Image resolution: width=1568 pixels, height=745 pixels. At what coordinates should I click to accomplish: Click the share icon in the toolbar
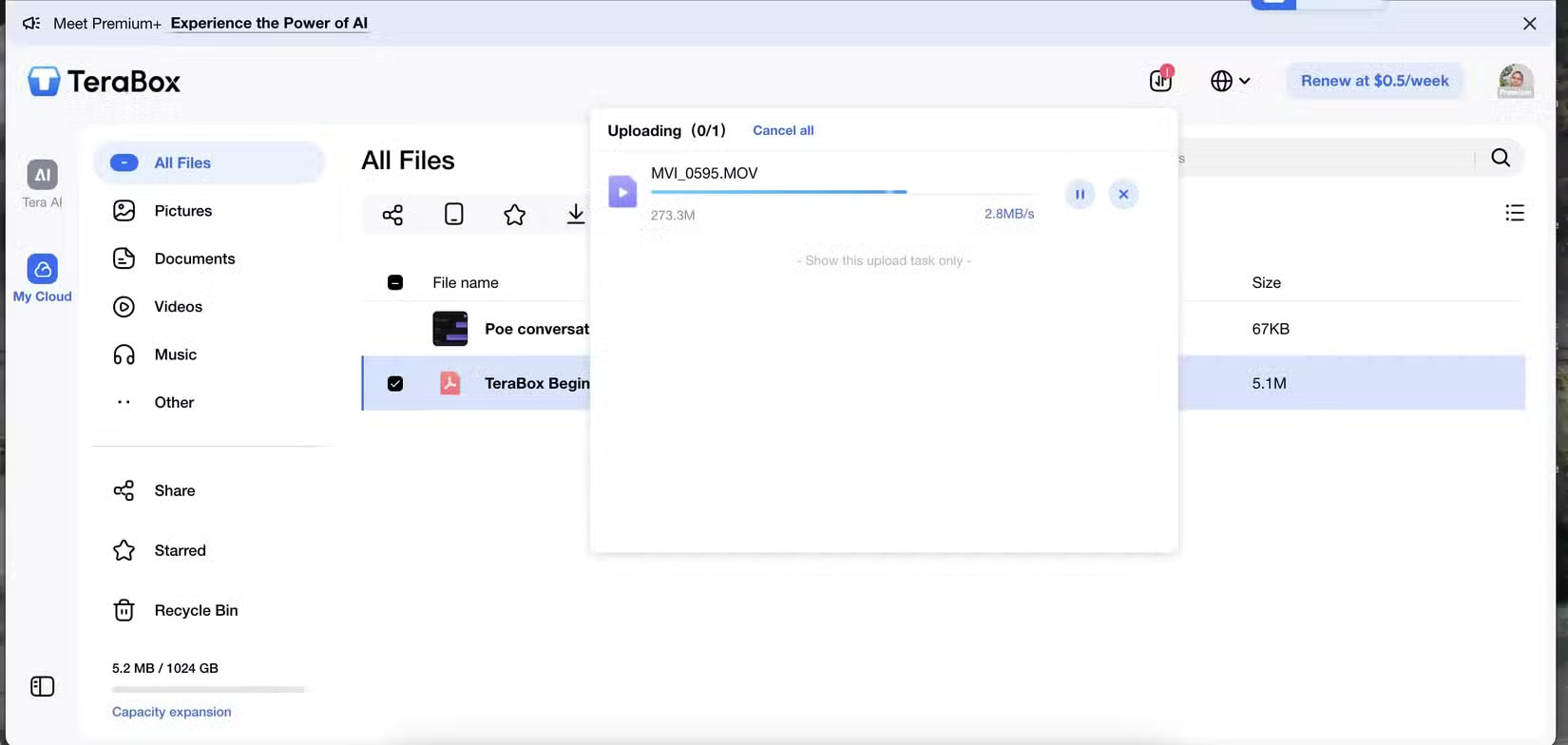click(392, 215)
